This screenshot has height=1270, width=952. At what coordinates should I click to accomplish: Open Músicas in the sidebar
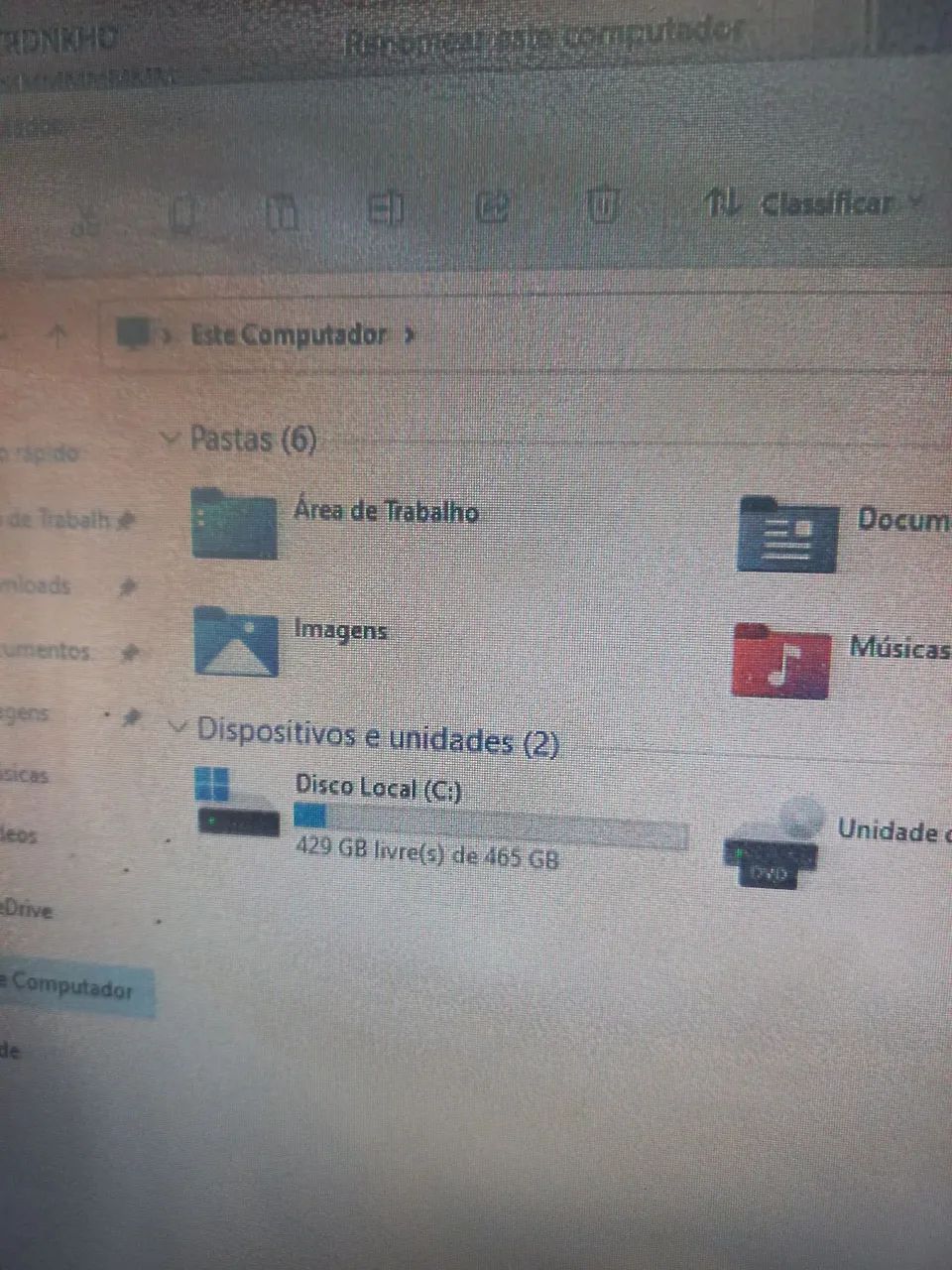pyautogui.click(x=25, y=775)
